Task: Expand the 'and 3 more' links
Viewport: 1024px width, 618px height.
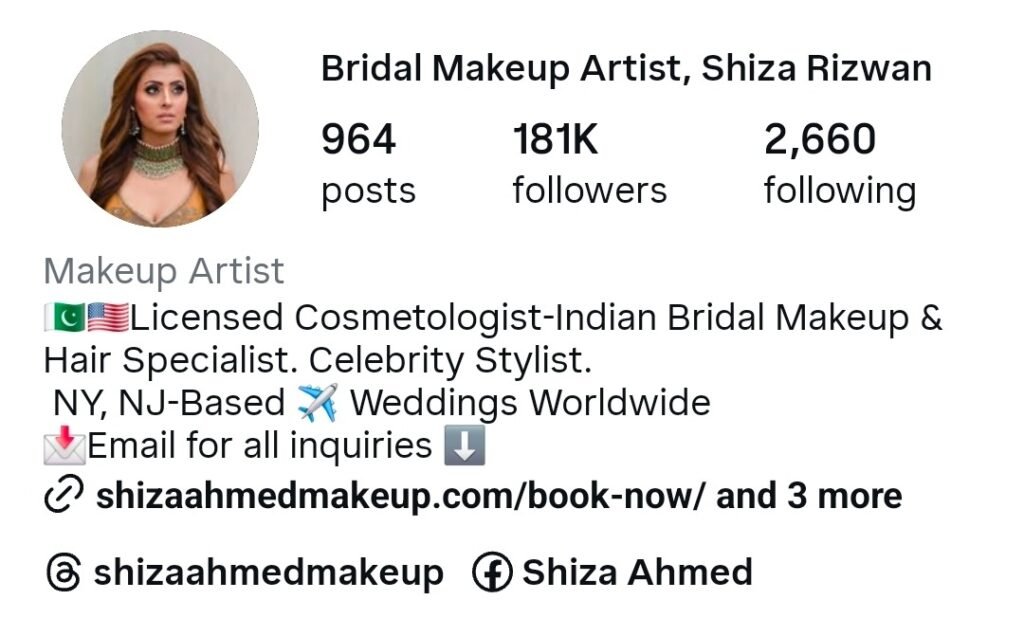Action: tap(809, 496)
